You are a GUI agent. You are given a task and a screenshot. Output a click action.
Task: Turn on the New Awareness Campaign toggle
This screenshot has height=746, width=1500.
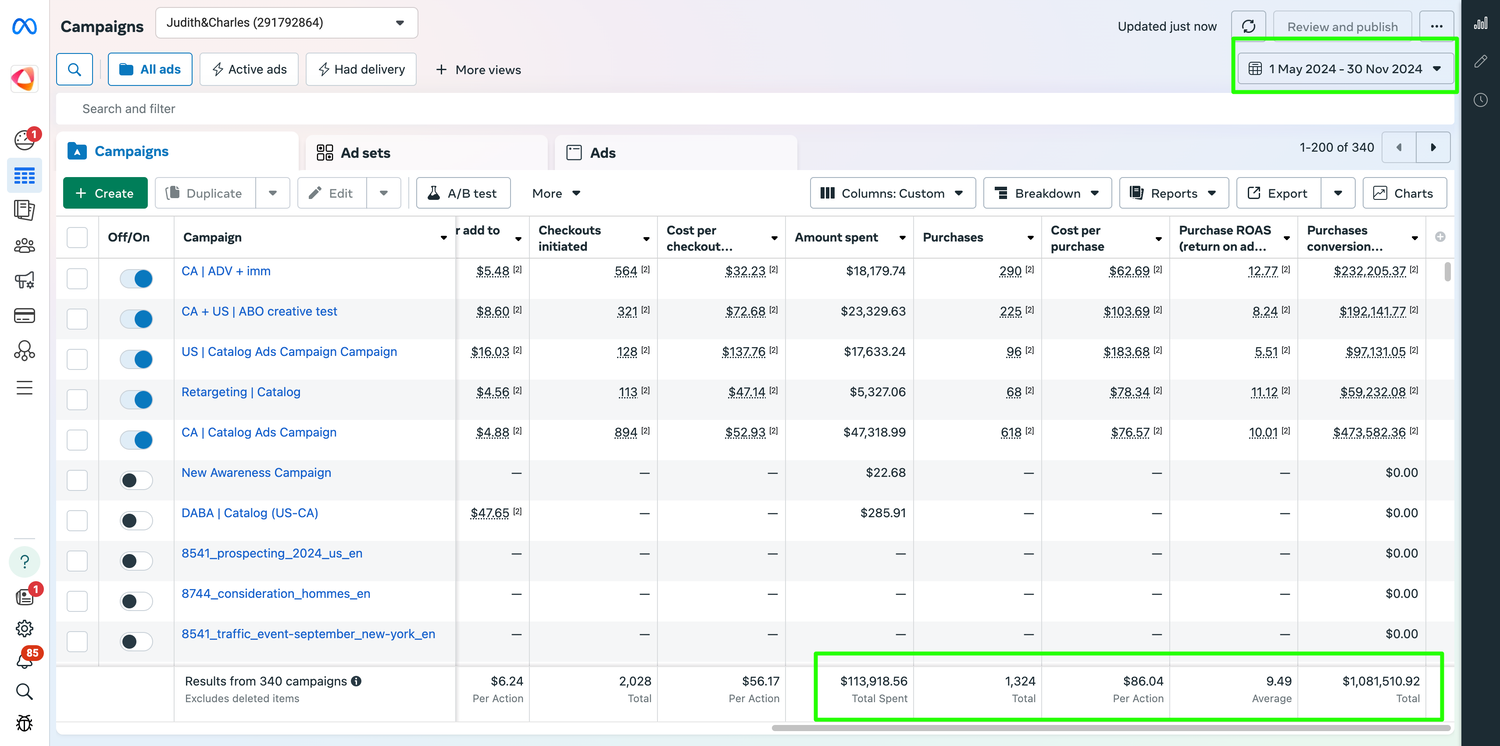point(136,480)
